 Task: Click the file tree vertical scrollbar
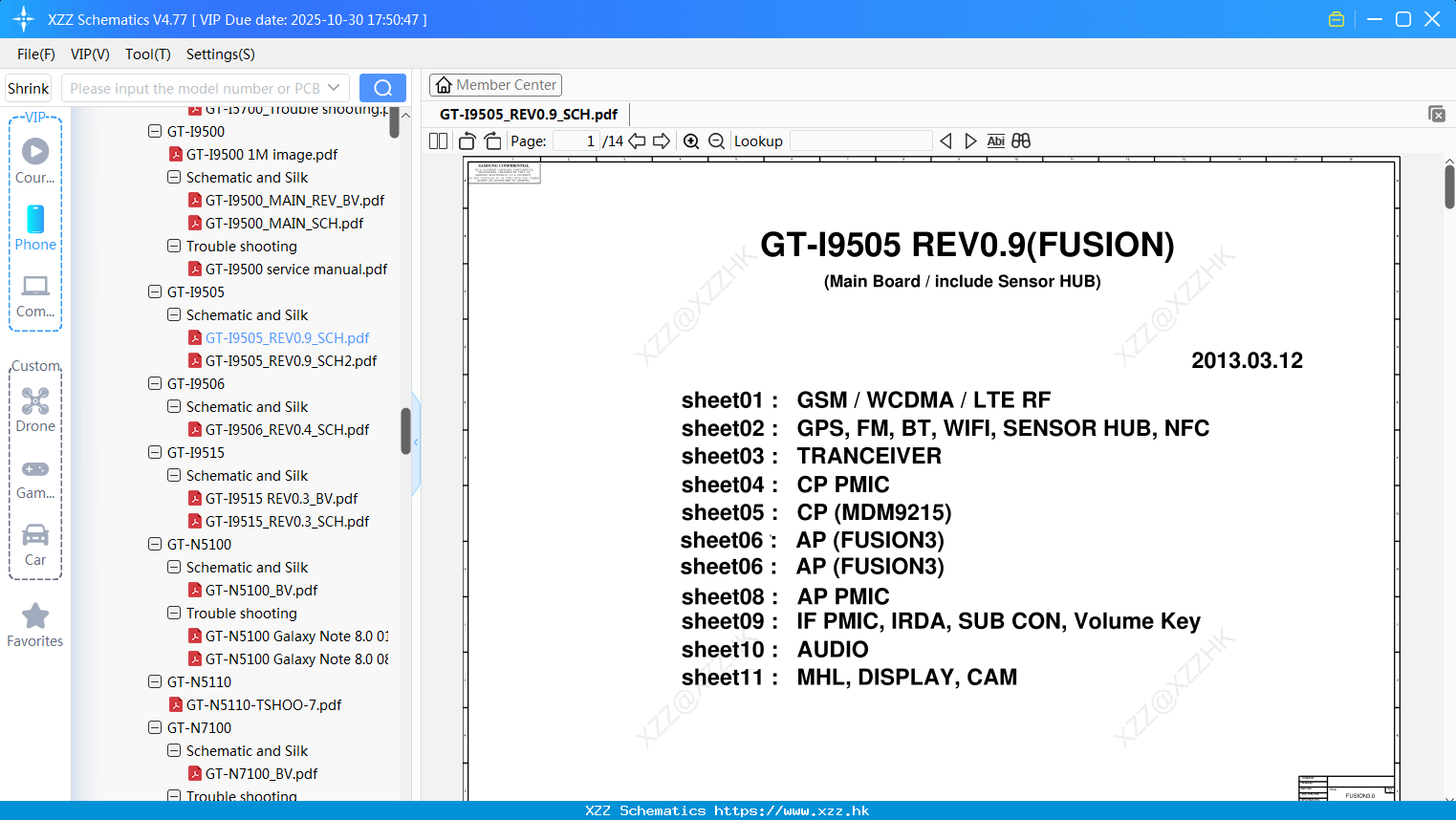pyautogui.click(x=405, y=431)
